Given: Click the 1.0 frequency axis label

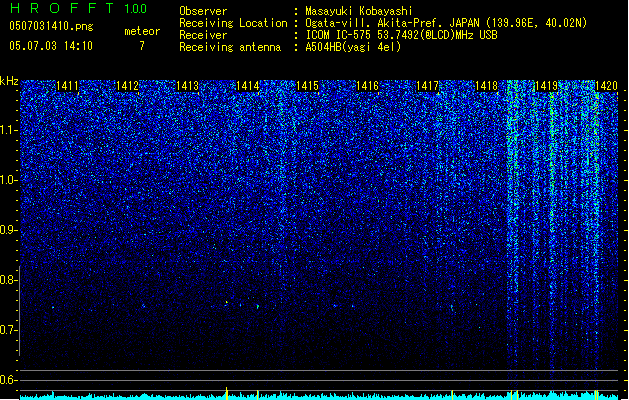Looking at the screenshot, I should click(9, 180).
